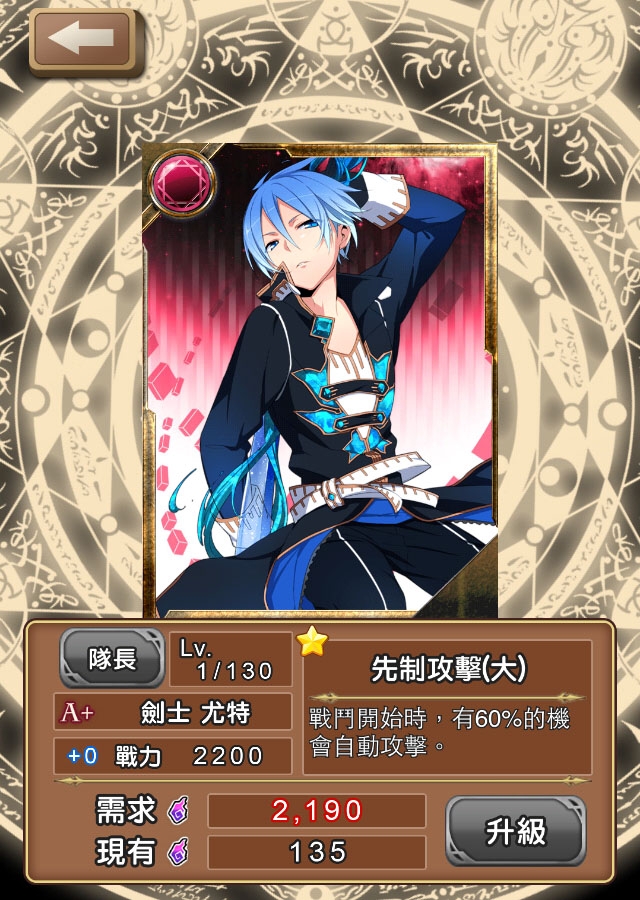Tap the purple crystal beside 現有
Screen dimensions: 640x900
tap(178, 851)
